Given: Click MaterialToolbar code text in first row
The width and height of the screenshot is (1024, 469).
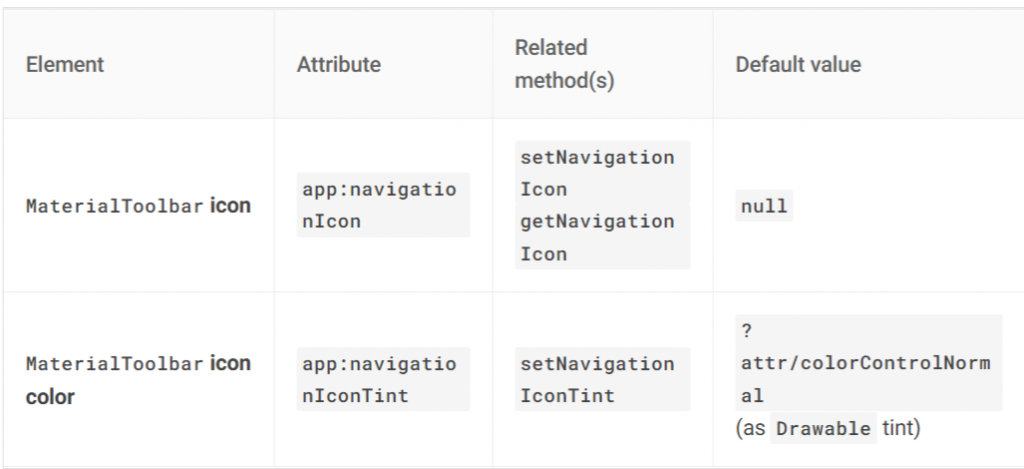Looking at the screenshot, I should 115,206.
